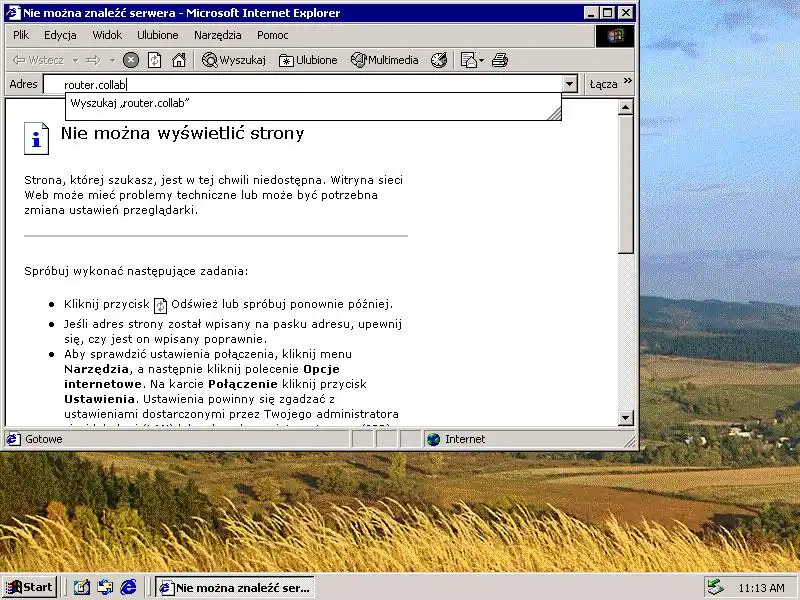Click the bold 'Narzędzia' text in page
The image size is (800, 600).
(96, 369)
